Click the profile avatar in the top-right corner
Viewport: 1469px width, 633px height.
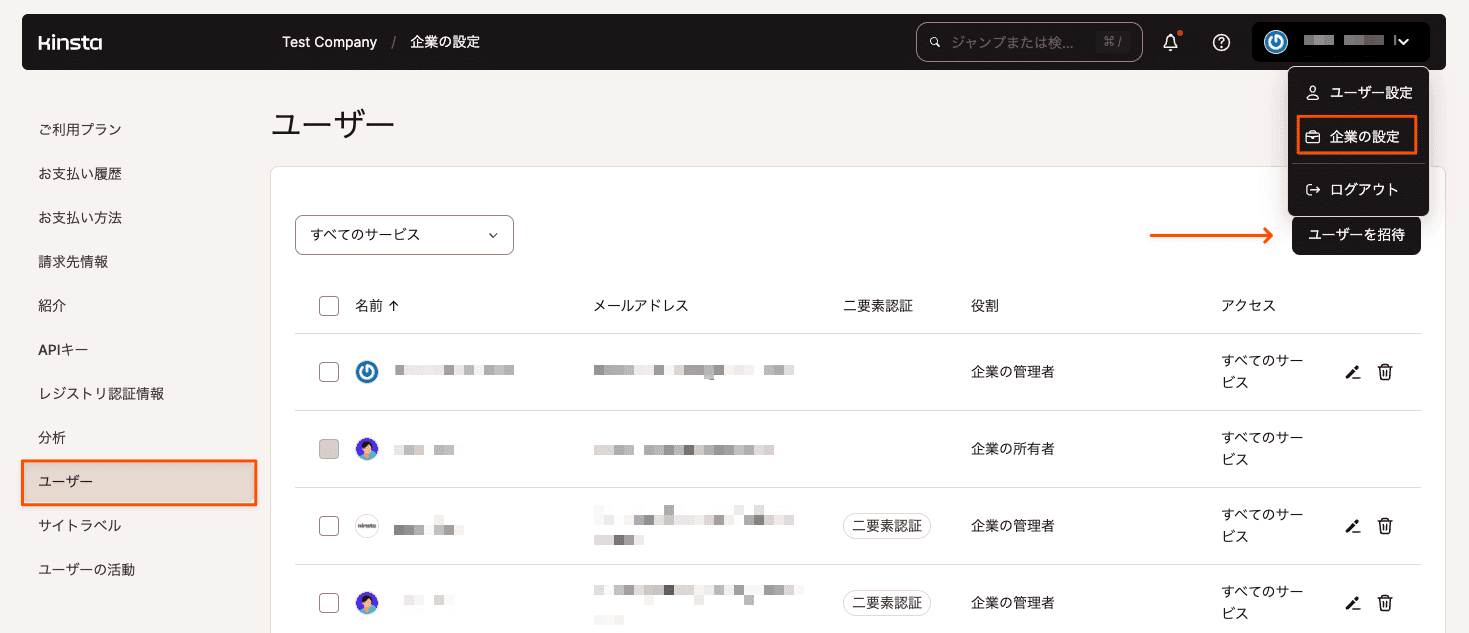tap(1277, 41)
